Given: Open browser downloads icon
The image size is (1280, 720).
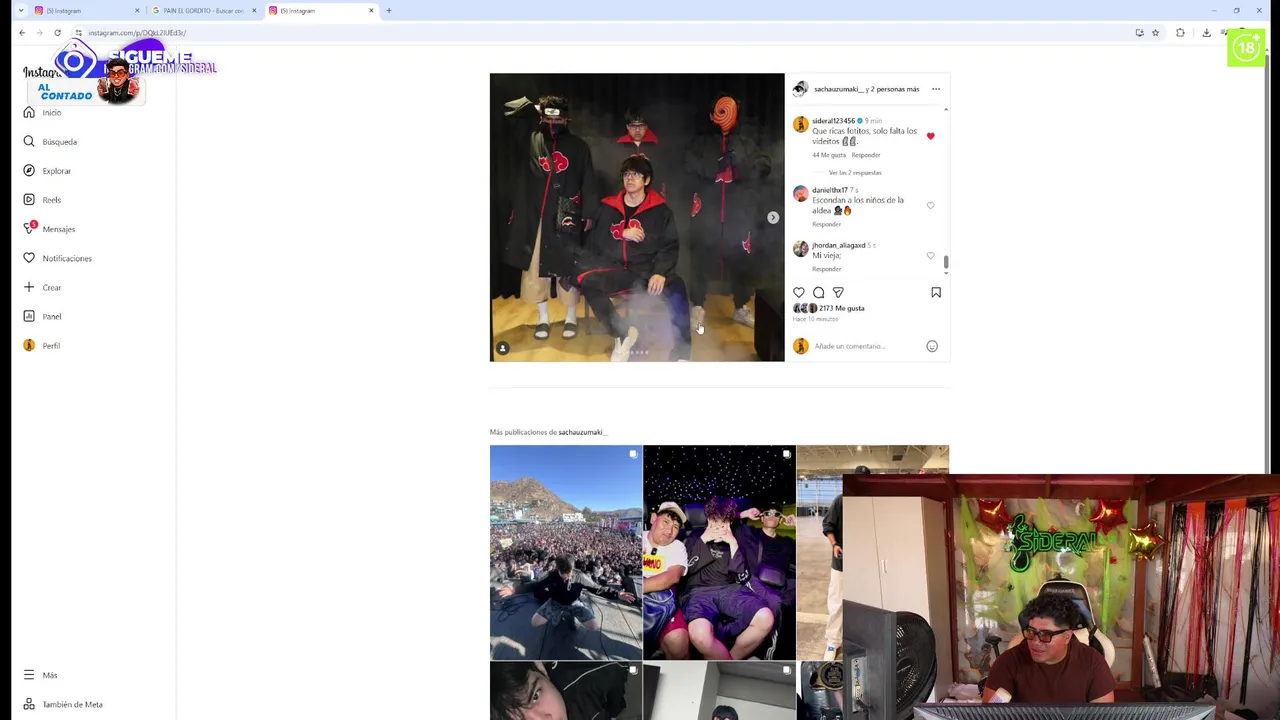Looking at the screenshot, I should point(1206,33).
